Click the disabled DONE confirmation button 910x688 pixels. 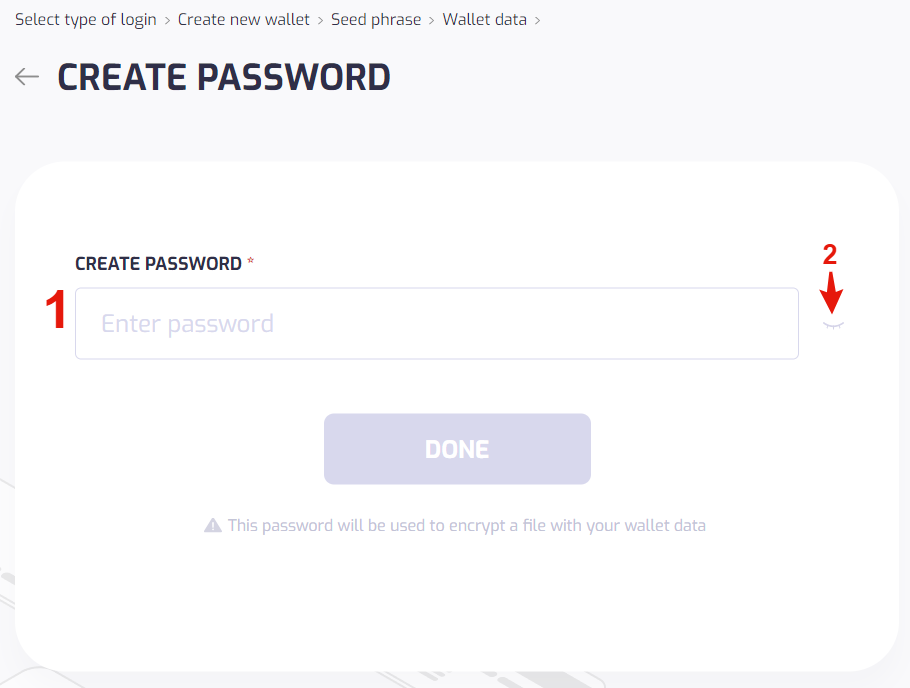tap(456, 448)
